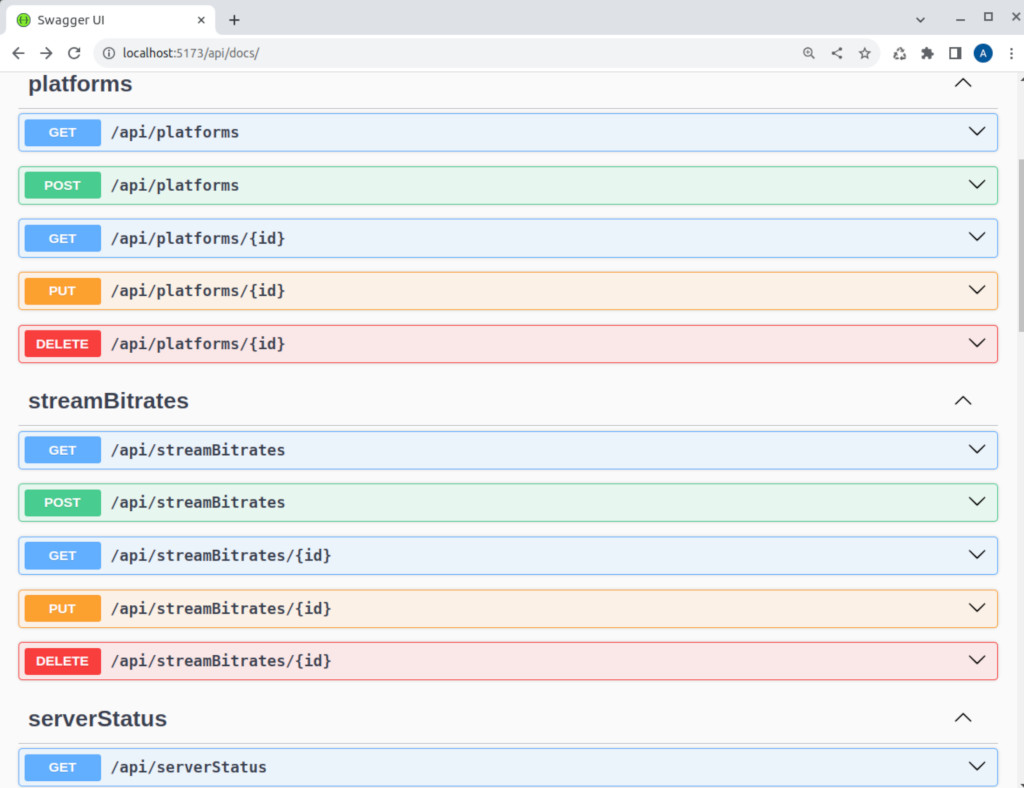
Task: Open the GET /api/serverStatus endpoint row
Action: point(500,767)
